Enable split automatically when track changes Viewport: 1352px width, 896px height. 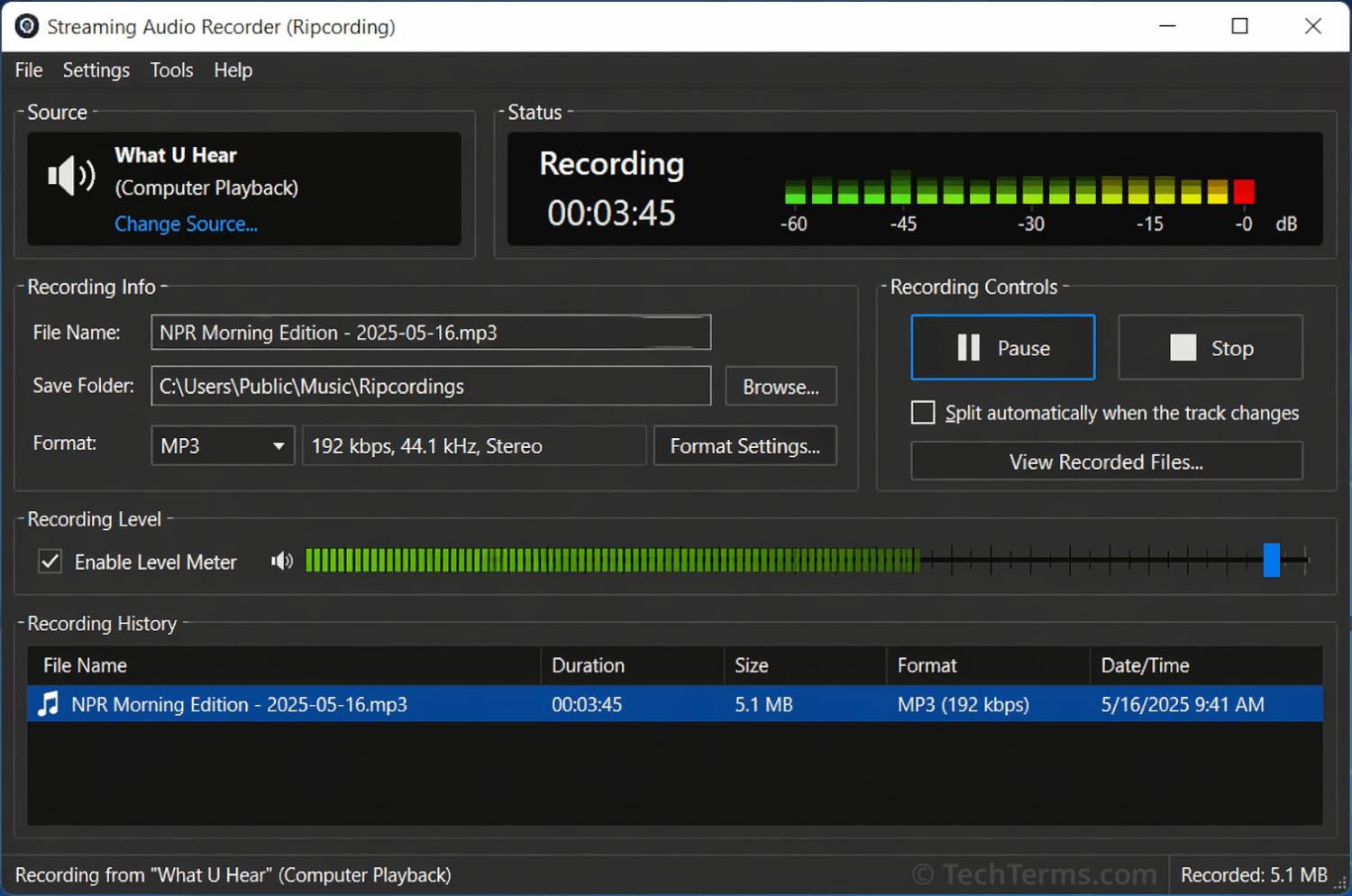pyautogui.click(x=923, y=413)
